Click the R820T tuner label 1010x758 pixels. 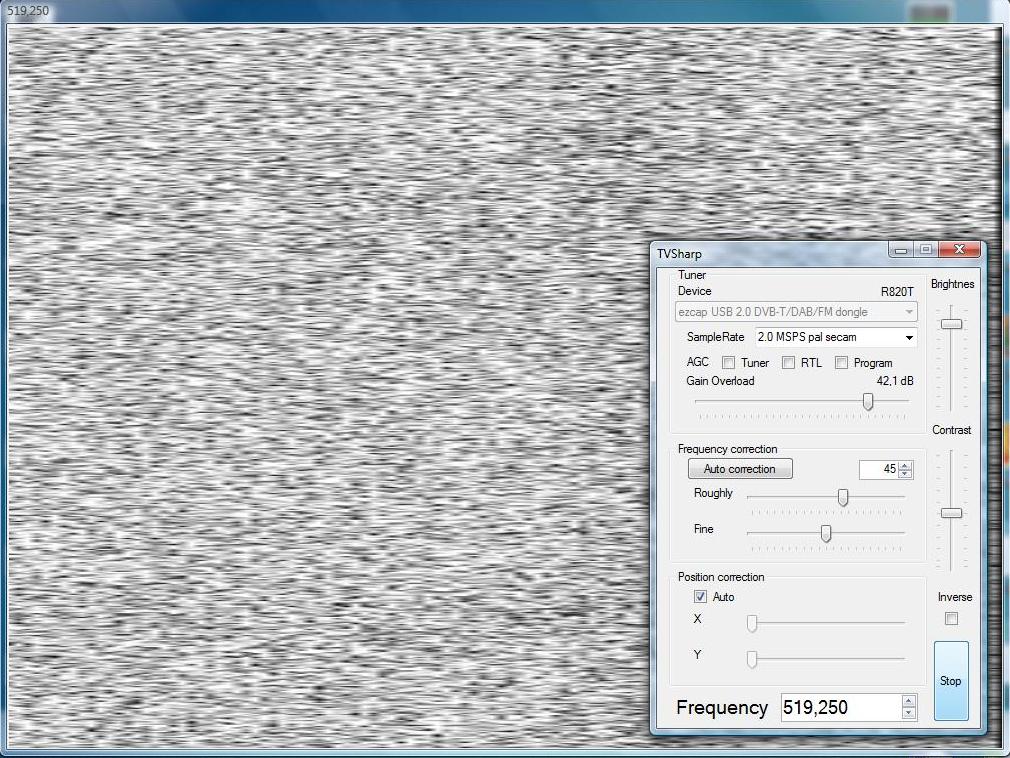(897, 292)
